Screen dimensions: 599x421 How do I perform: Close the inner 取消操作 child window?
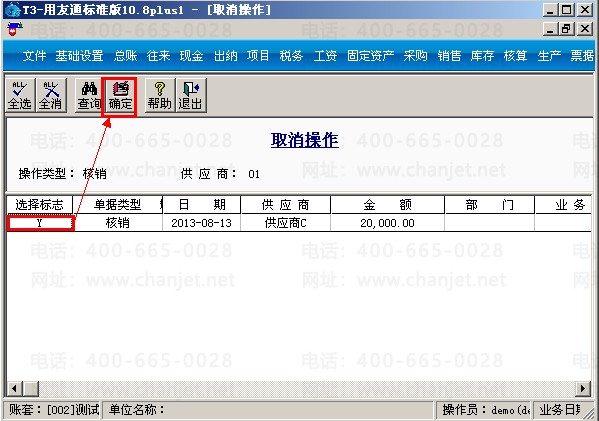pos(585,29)
